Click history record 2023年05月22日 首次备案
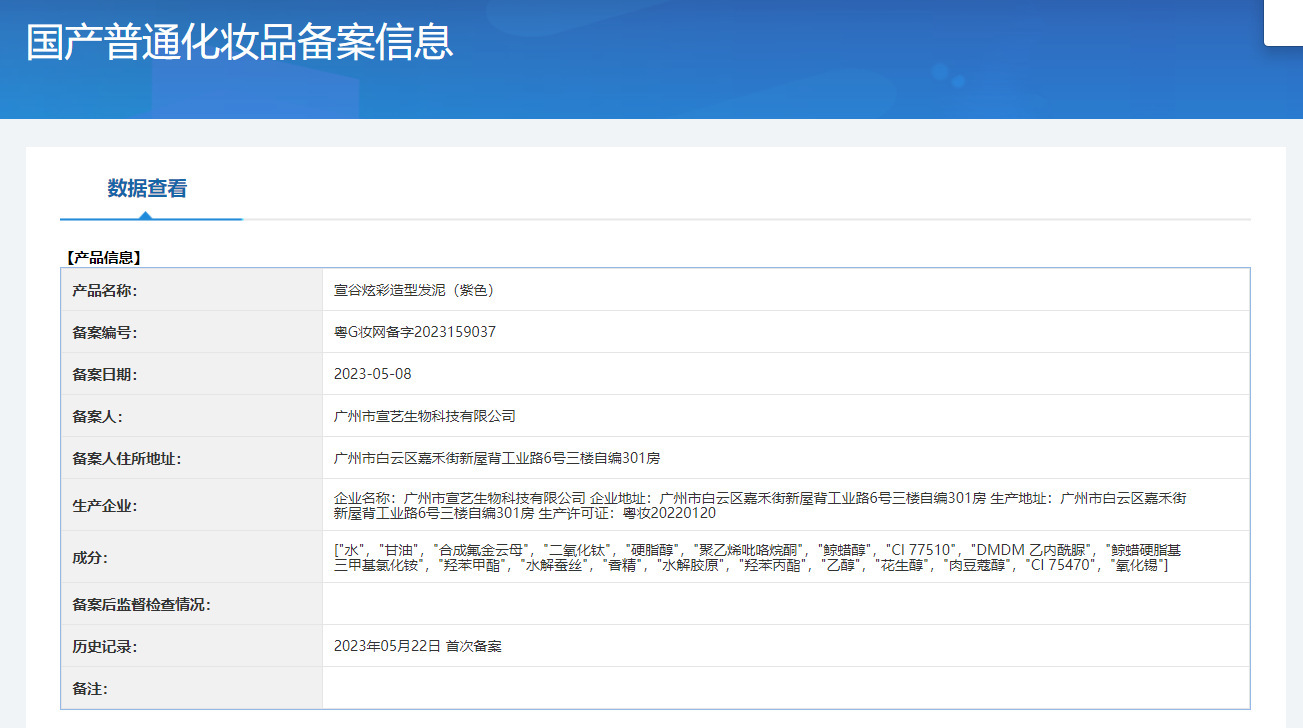 (x=418, y=646)
